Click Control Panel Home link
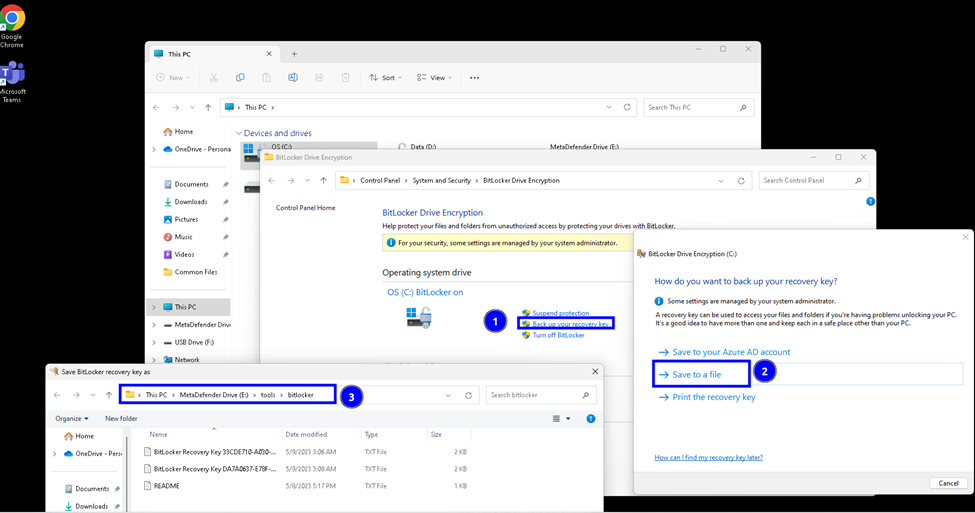The width and height of the screenshot is (975, 513). point(305,208)
